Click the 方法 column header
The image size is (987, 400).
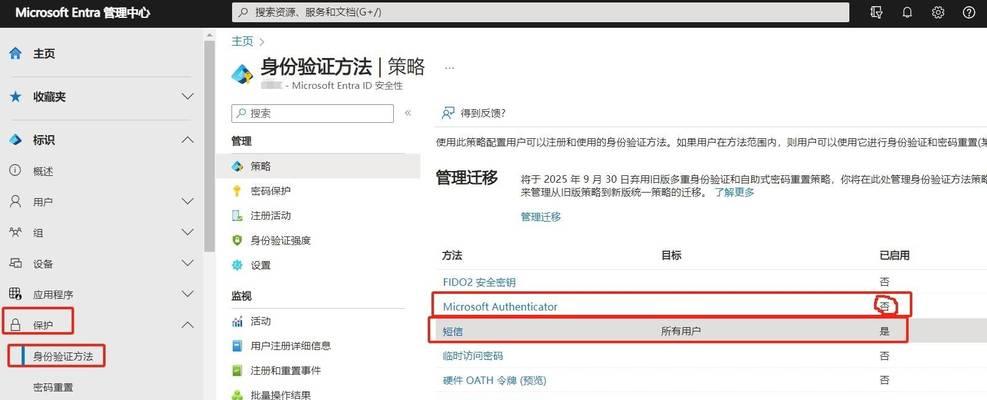click(x=453, y=255)
